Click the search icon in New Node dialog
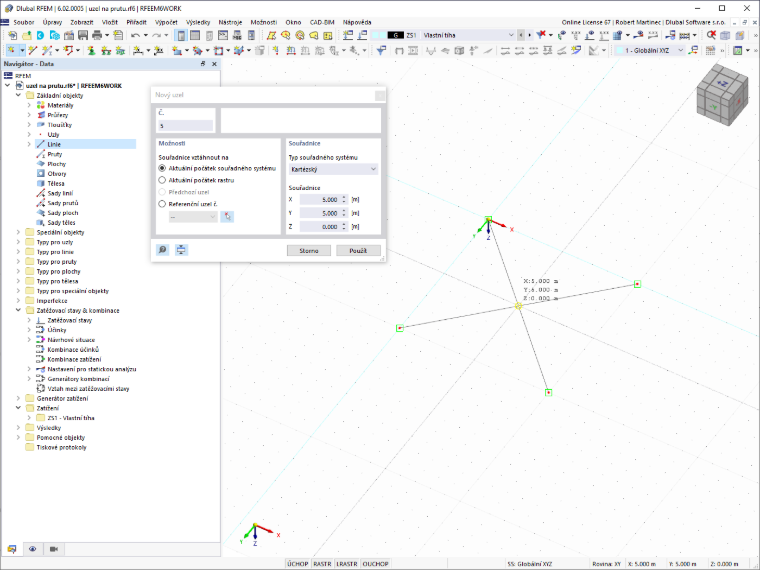The image size is (760, 570). (163, 250)
